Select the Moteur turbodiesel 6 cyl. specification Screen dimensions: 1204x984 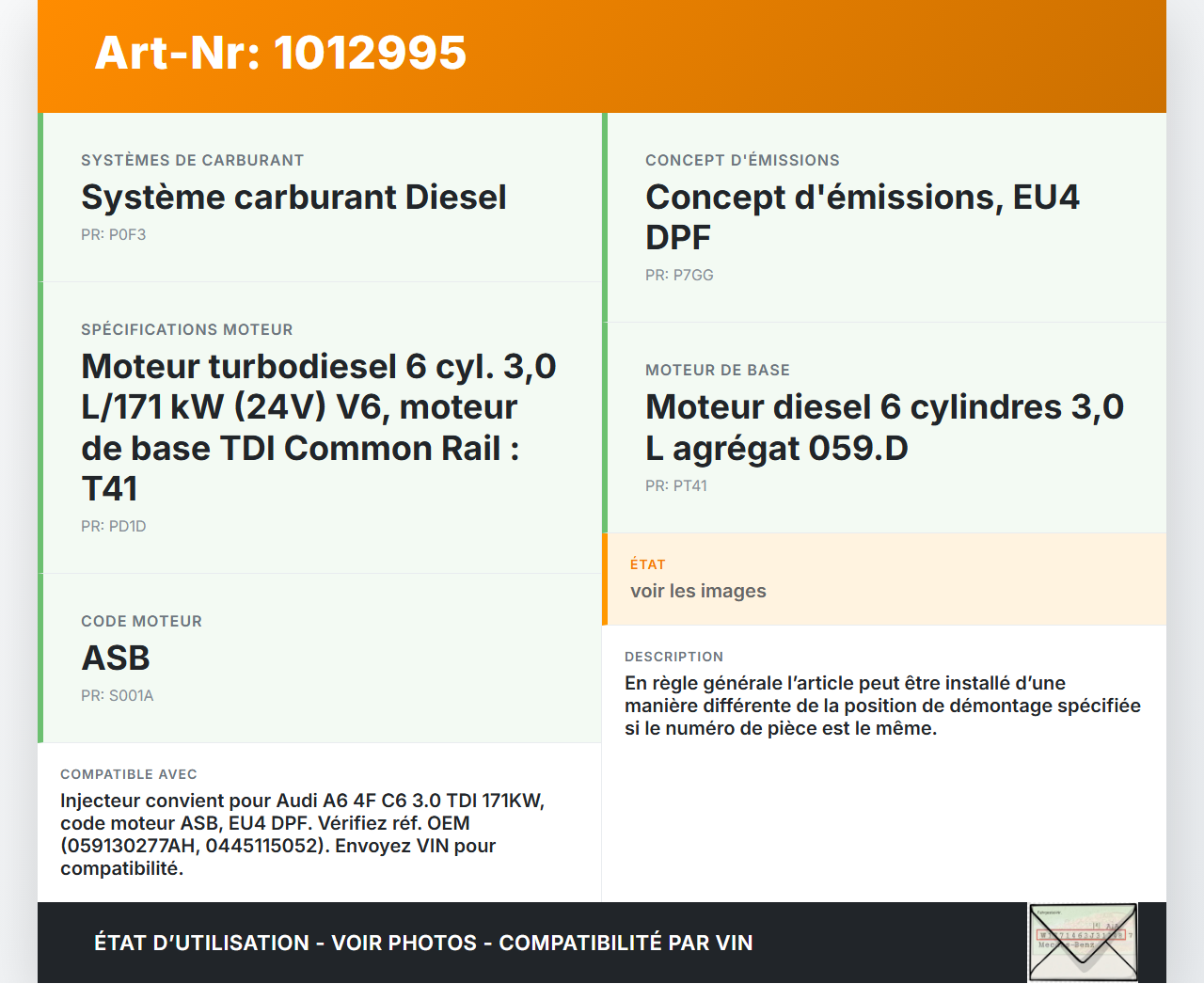tap(318, 427)
